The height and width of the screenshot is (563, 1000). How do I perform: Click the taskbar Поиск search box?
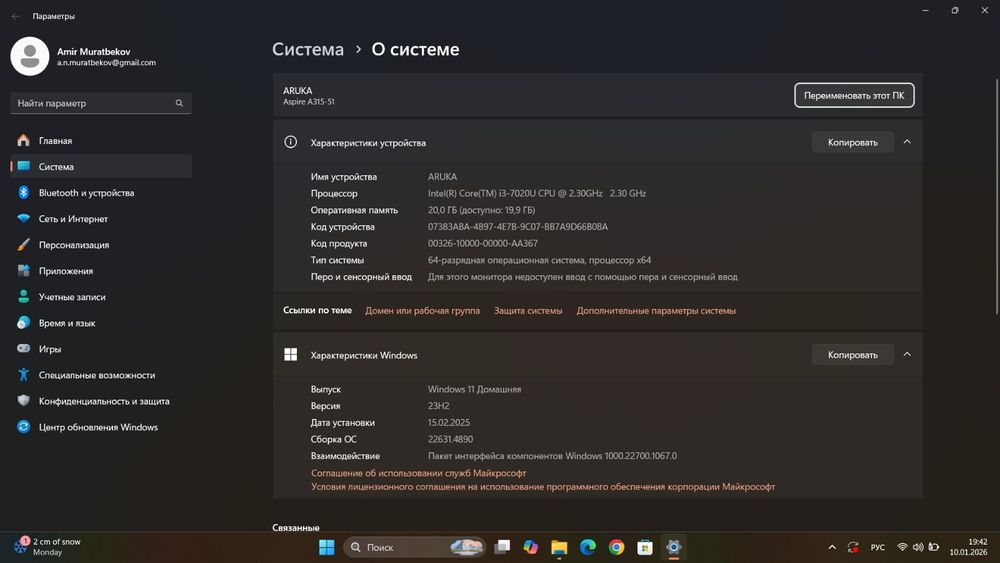coord(415,547)
